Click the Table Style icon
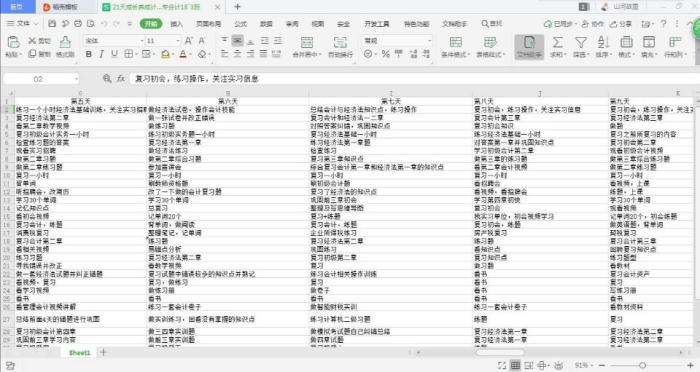 [x=490, y=42]
